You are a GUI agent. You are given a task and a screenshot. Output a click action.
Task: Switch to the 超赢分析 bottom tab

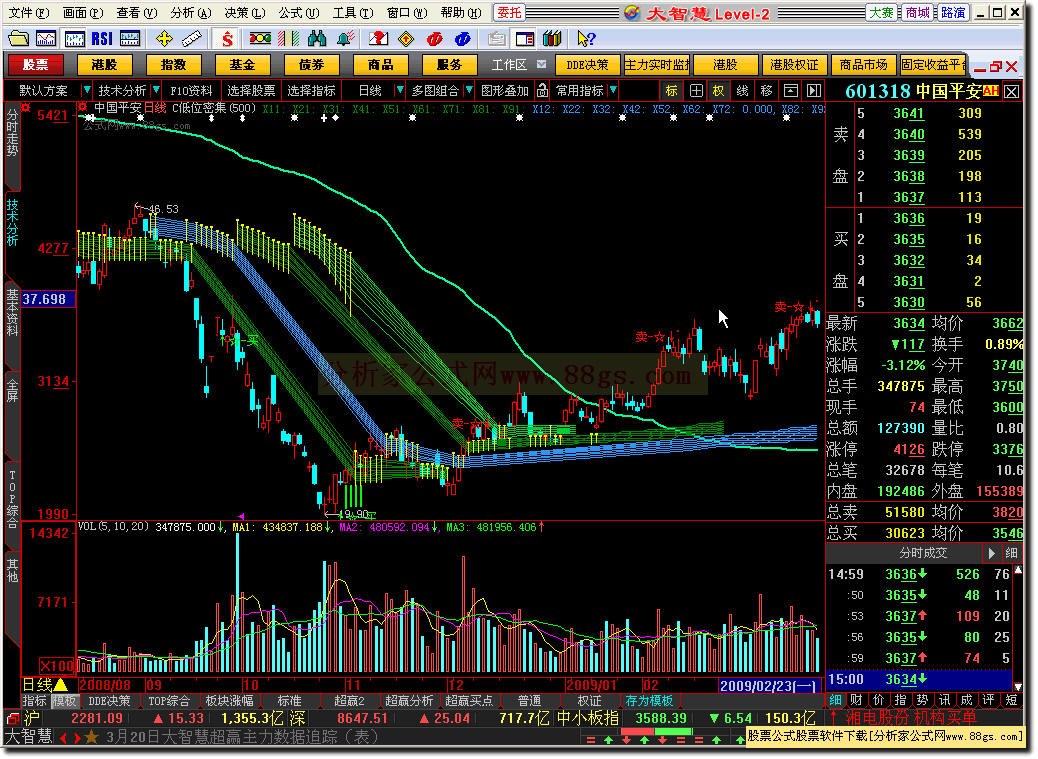click(409, 701)
